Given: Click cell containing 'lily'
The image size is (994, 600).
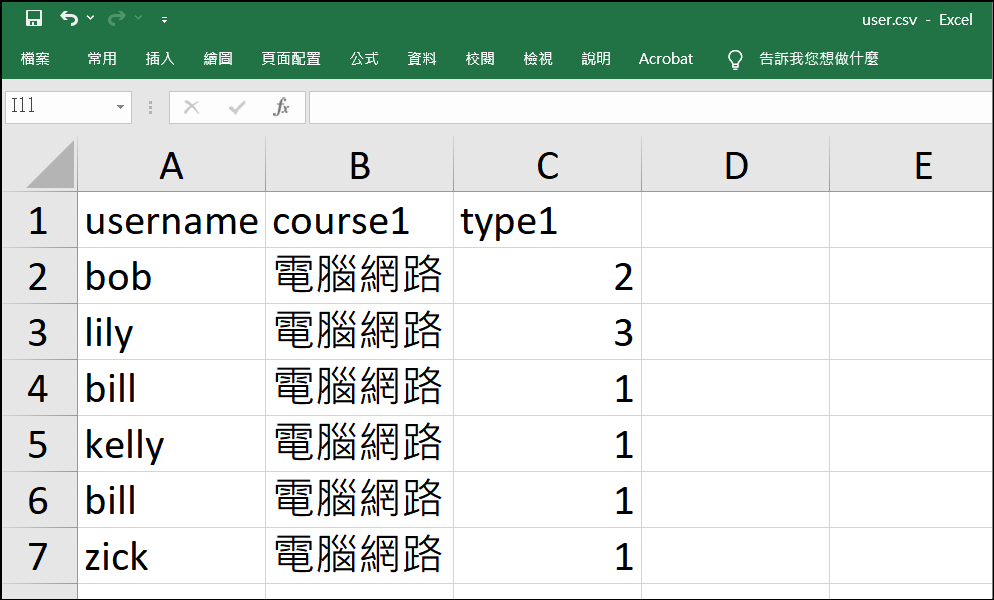Looking at the screenshot, I should click(x=171, y=332).
